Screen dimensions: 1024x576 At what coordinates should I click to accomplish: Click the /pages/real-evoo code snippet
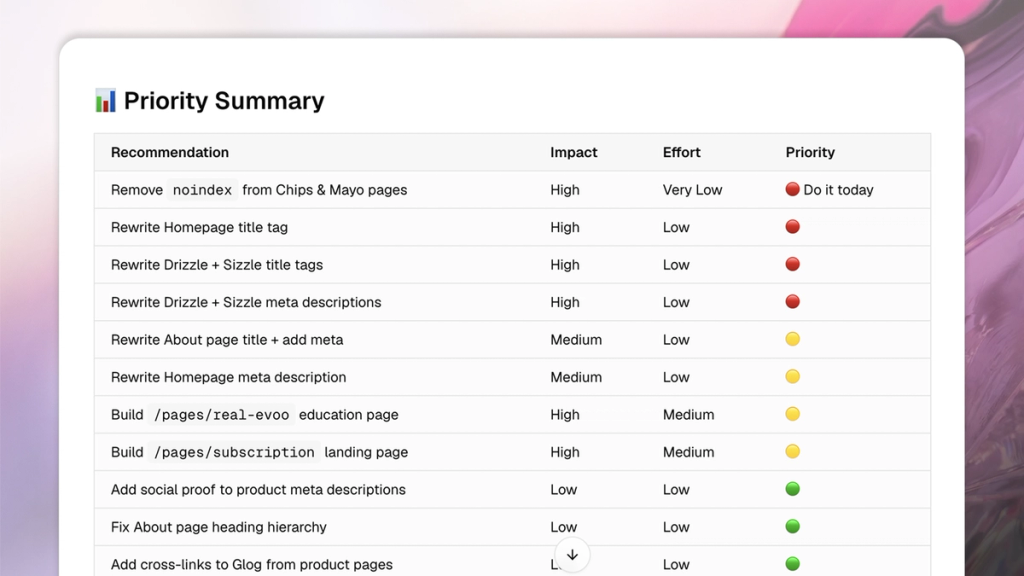pyautogui.click(x=221, y=415)
